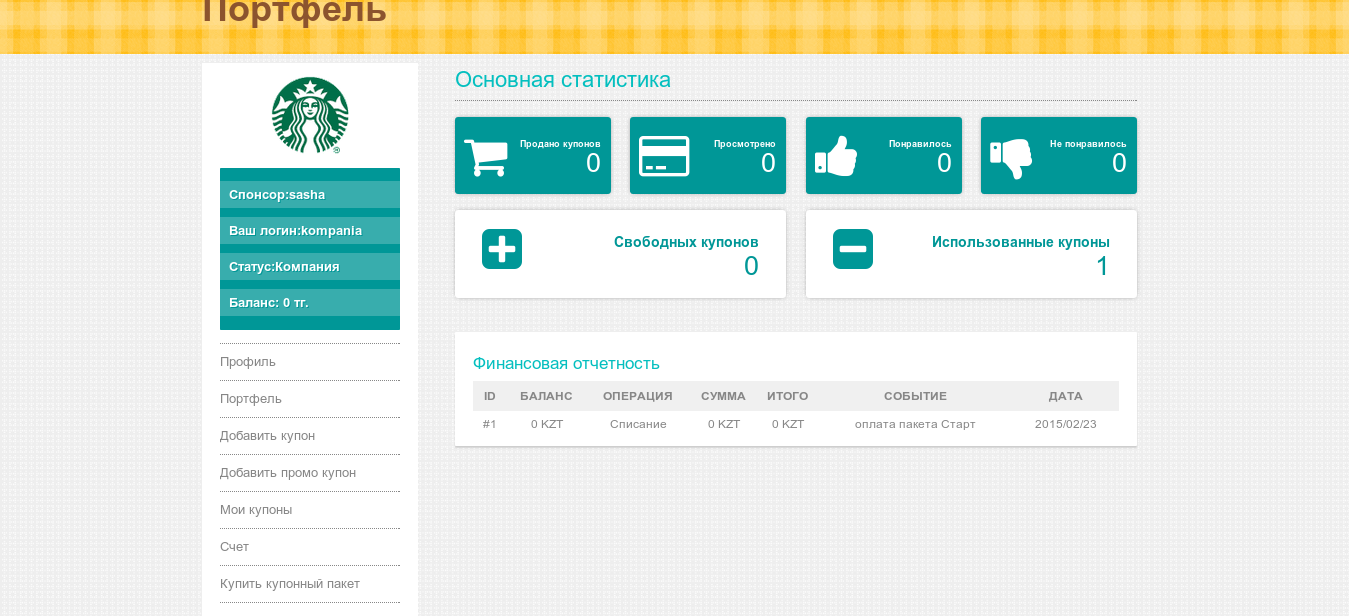
Task: Open the Профиль menu link
Action: pos(248,362)
